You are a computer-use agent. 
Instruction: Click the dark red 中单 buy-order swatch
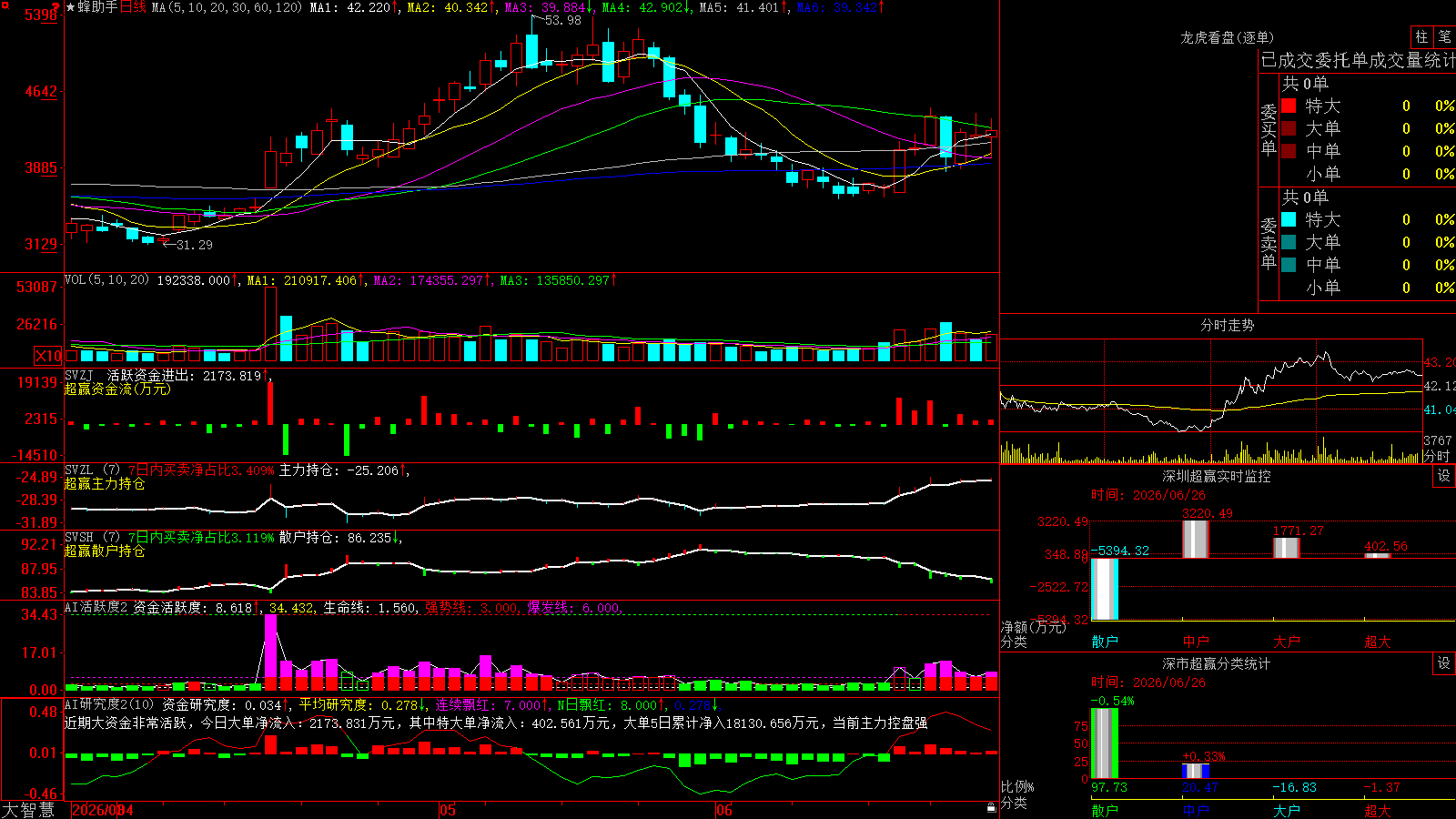click(1289, 150)
